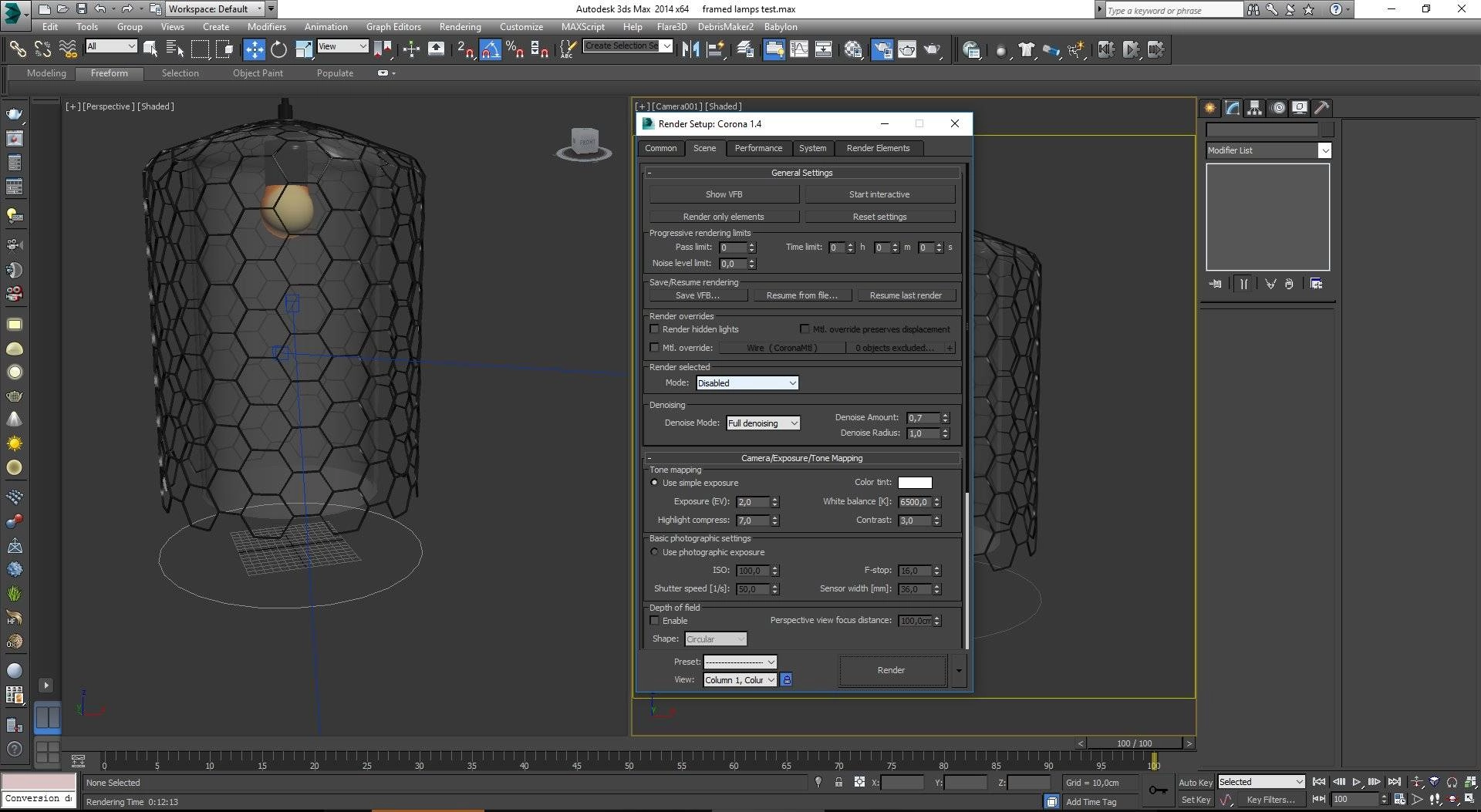Click the Pin Stack icon
Viewport: 1481px width, 812px height.
click(x=1216, y=284)
